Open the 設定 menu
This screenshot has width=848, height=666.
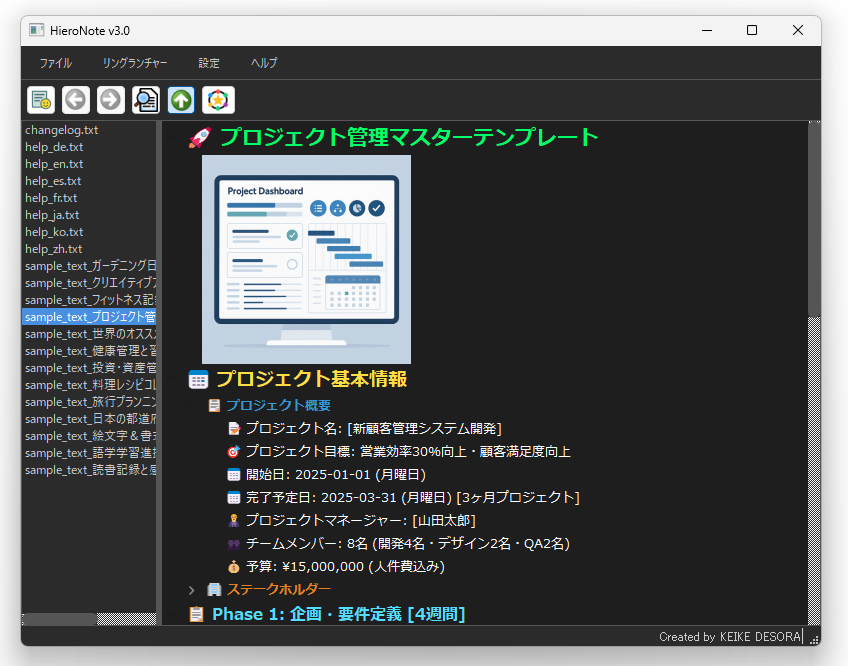(209, 63)
